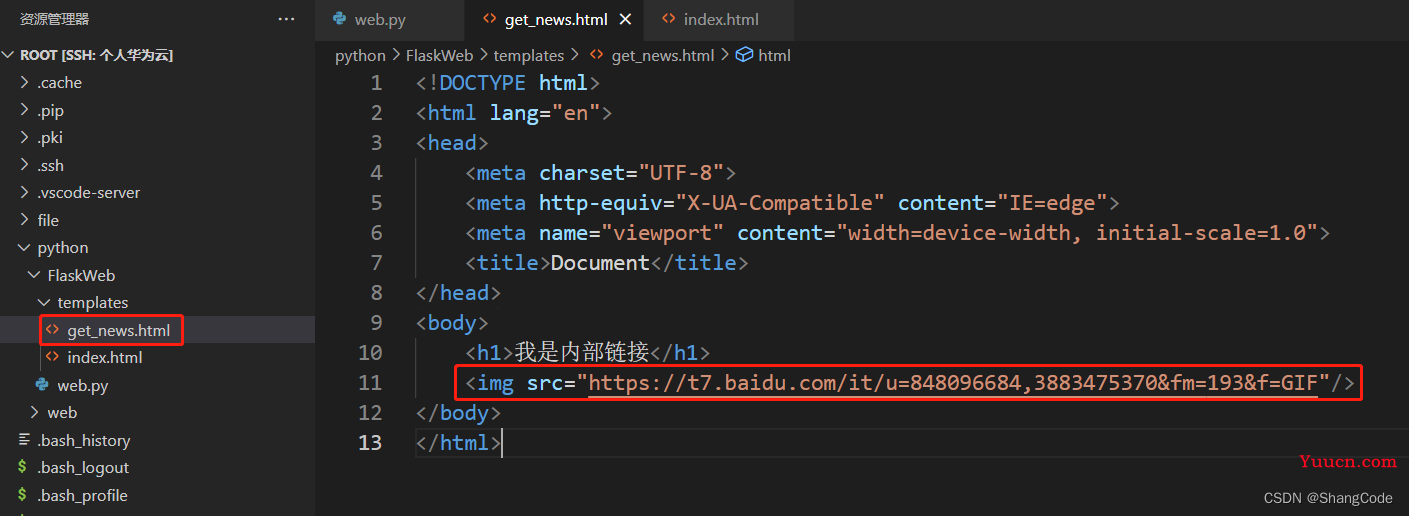This screenshot has height=516, width=1409.
Task: Click the viewport meta tag on line 6
Action: point(897,233)
